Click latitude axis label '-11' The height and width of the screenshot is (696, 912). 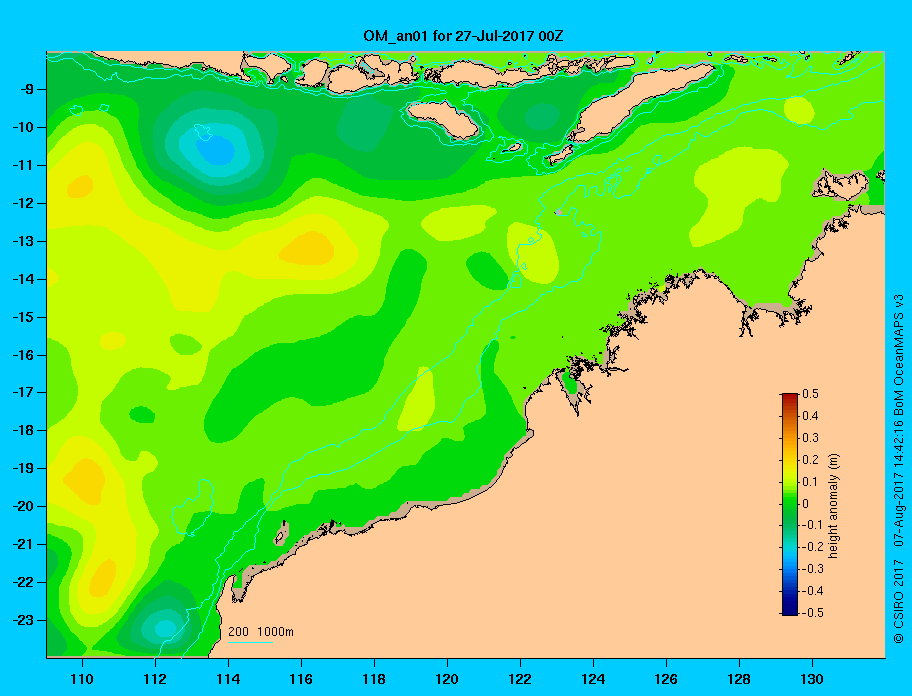[x=23, y=165]
